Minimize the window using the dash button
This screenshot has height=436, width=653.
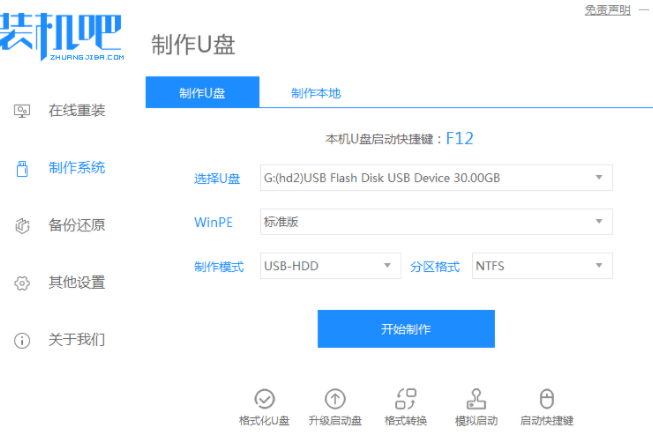[644, 10]
